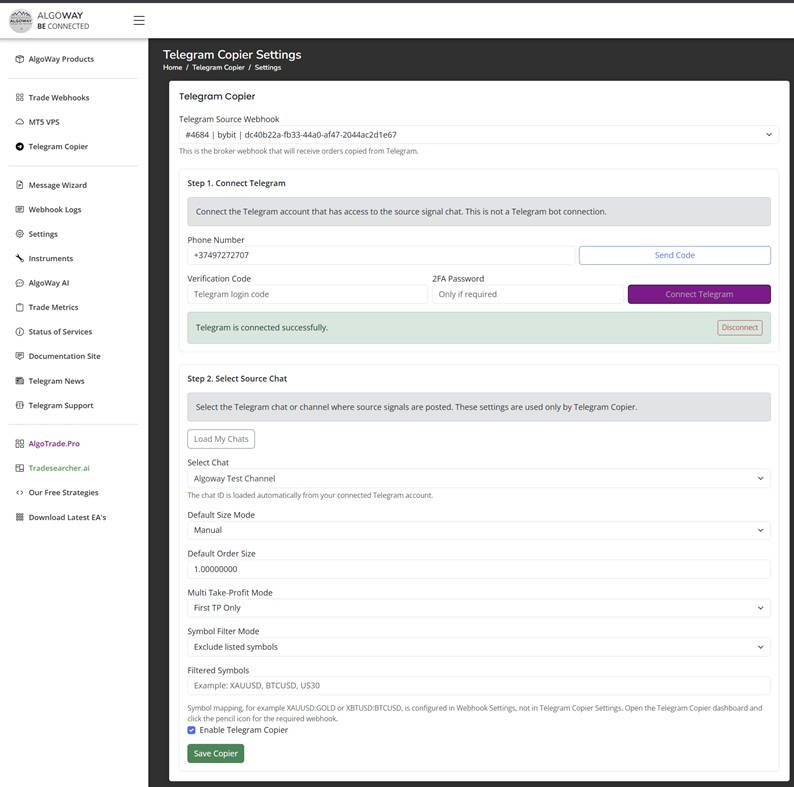Click the Telegram Copier sidebar icon

pos(20,146)
